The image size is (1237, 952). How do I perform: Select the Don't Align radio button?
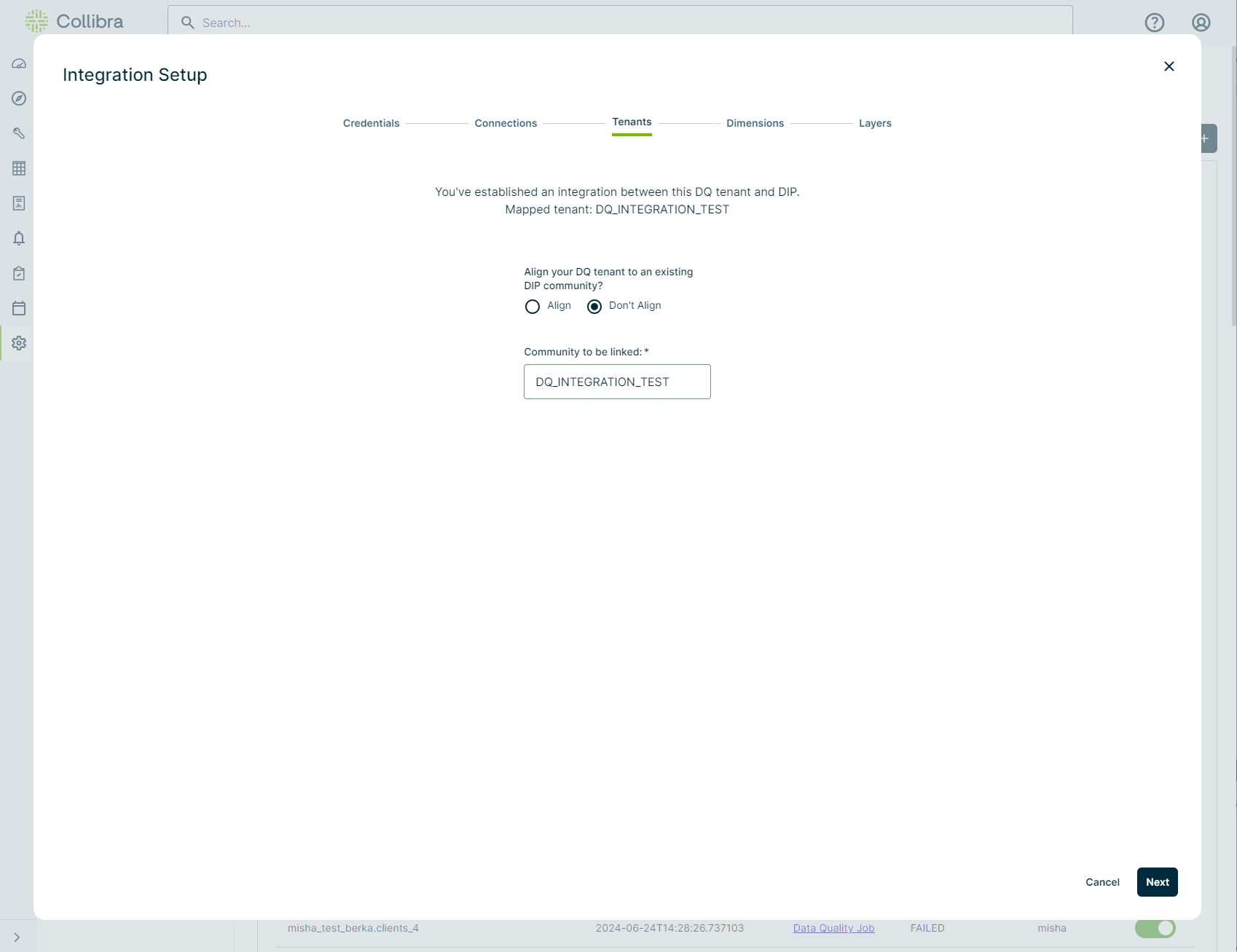(x=594, y=307)
